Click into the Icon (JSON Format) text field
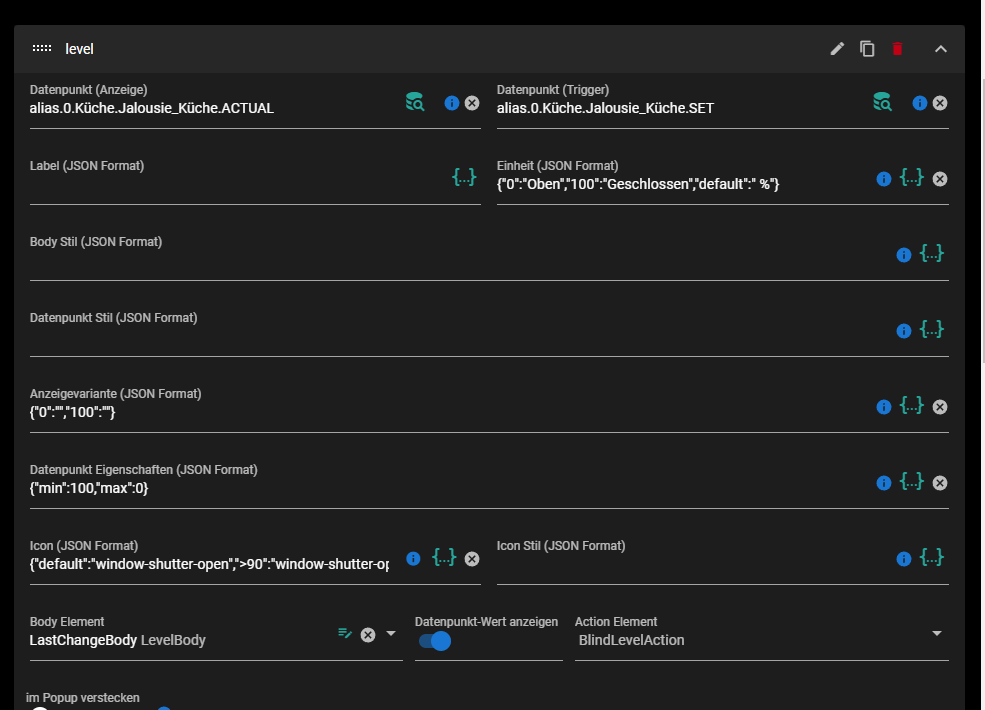985x710 pixels. pos(209,564)
